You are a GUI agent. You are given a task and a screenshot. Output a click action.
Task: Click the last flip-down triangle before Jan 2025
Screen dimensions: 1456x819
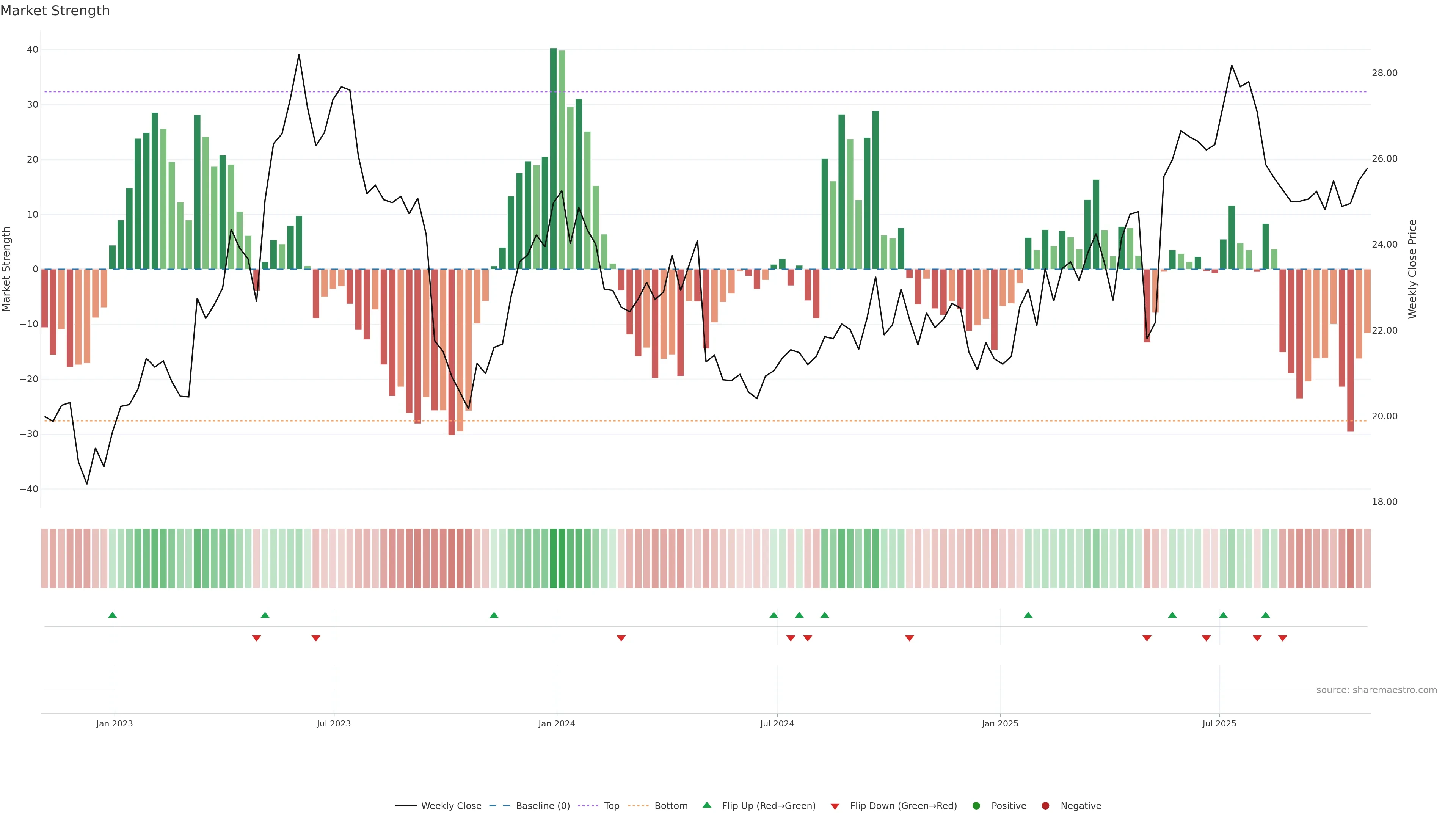click(910, 638)
